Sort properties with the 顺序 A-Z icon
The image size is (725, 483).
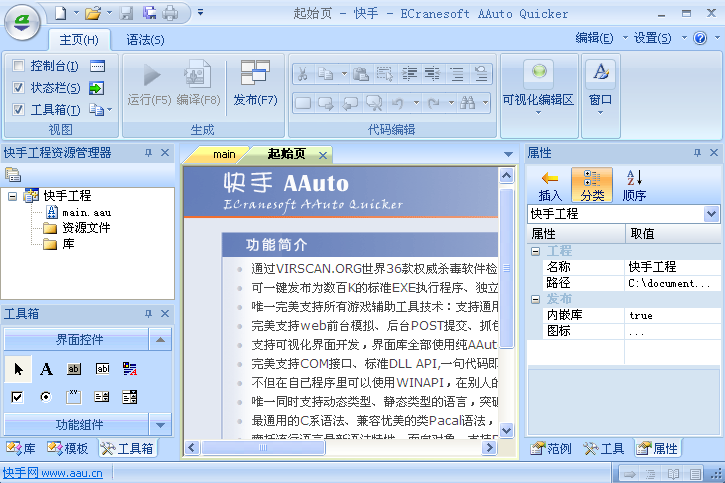(x=634, y=178)
